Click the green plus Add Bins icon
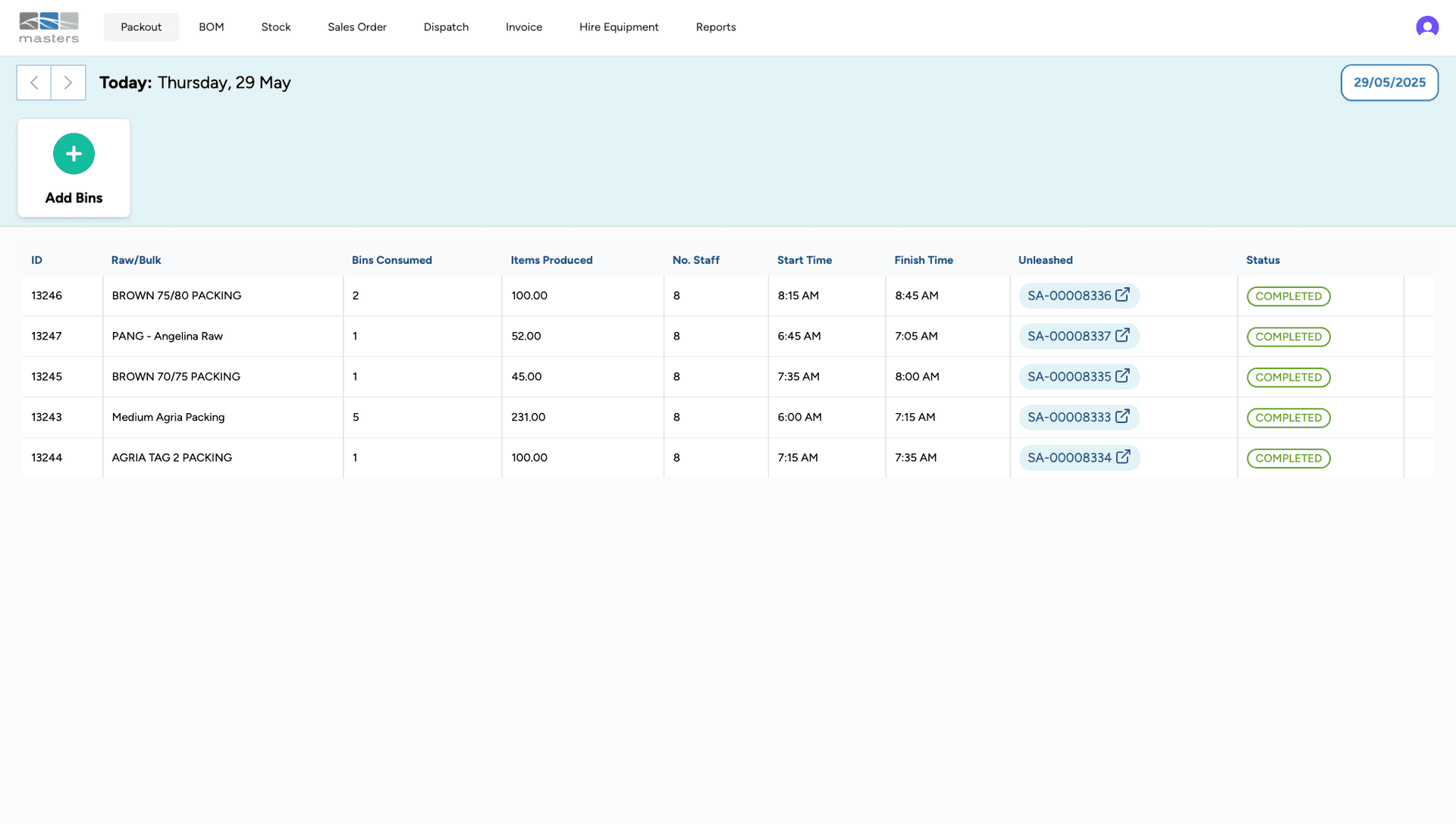The height and width of the screenshot is (824, 1456). (74, 154)
